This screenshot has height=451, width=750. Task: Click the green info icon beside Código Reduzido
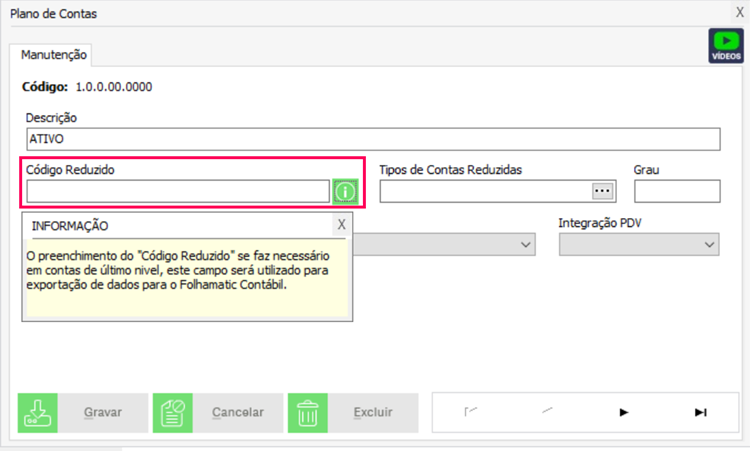click(x=345, y=191)
